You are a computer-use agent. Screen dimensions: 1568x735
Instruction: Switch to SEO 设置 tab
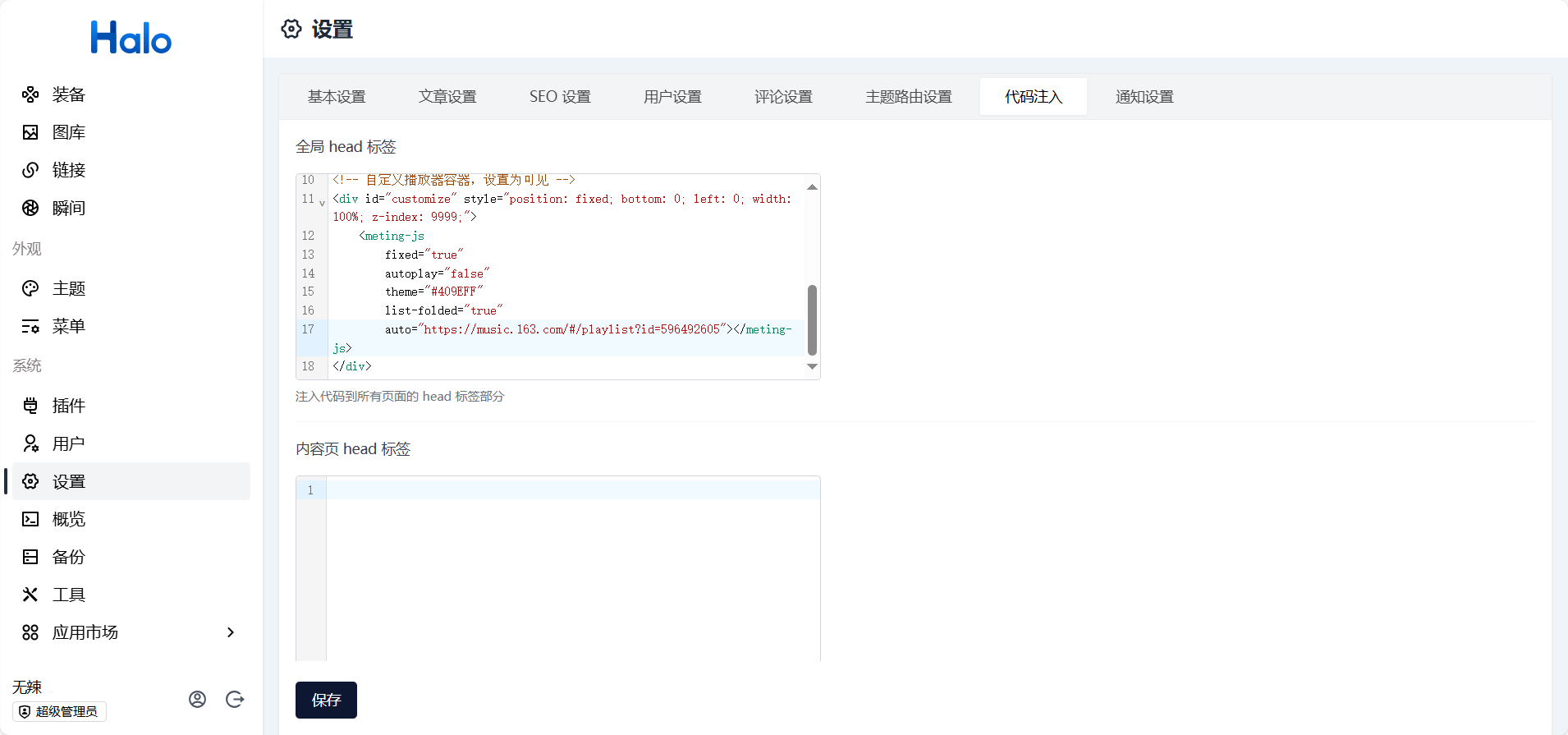[560, 97]
